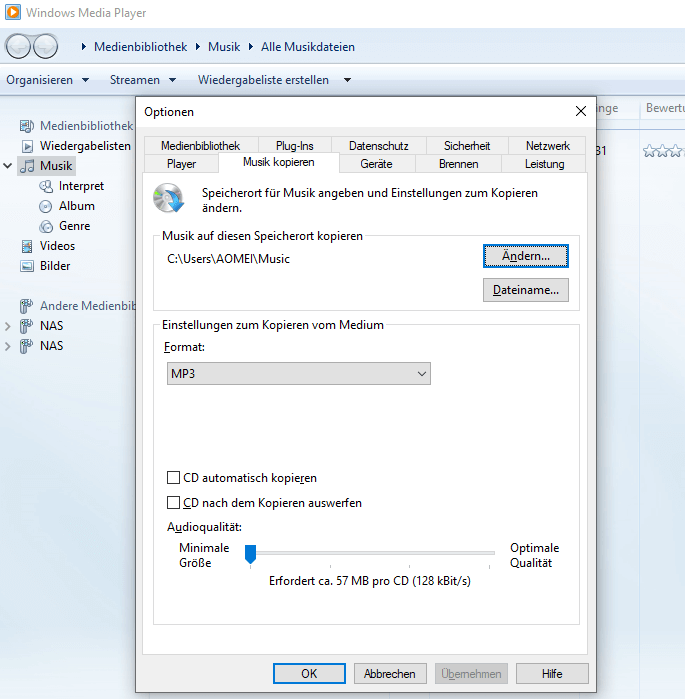Switch to the Player tab
This screenshot has width=685, height=699.
tap(181, 164)
